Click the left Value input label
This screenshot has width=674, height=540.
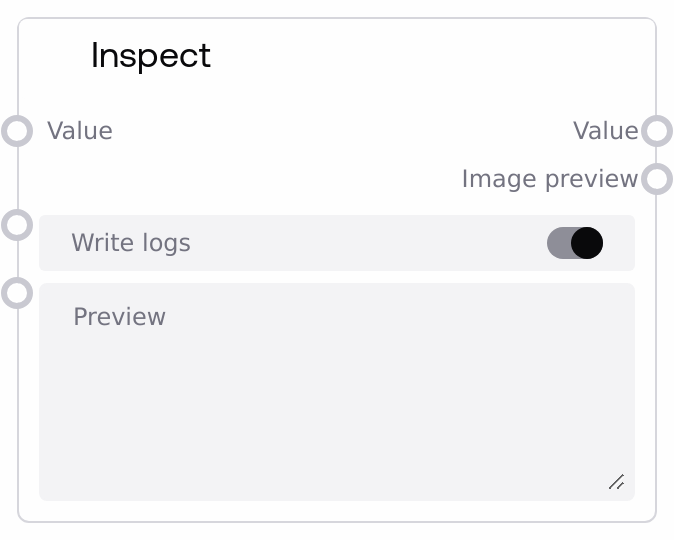80,131
